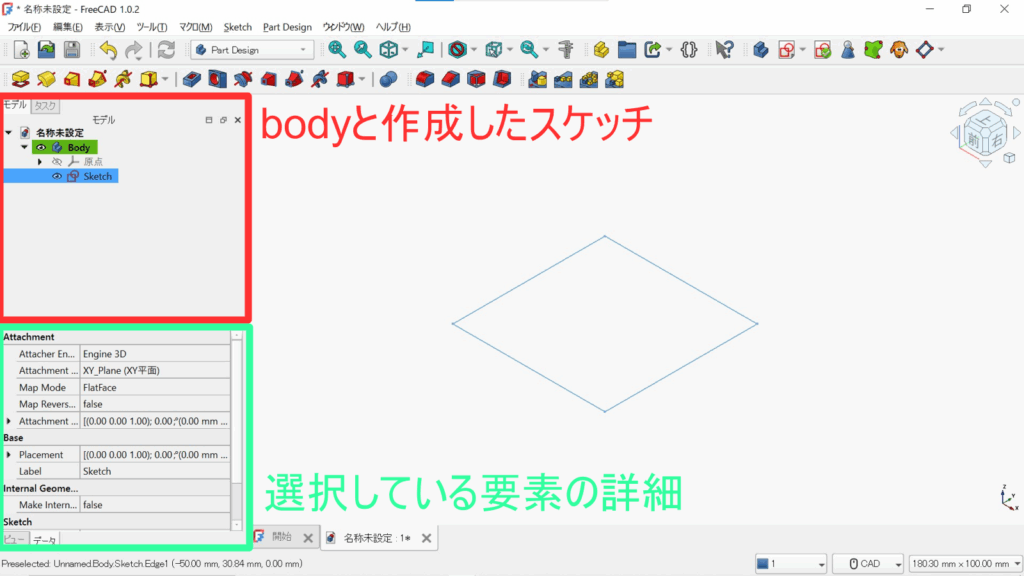The width and height of the screenshot is (1024, 576).
Task: Click the Create Body icon
Action: tap(758, 49)
